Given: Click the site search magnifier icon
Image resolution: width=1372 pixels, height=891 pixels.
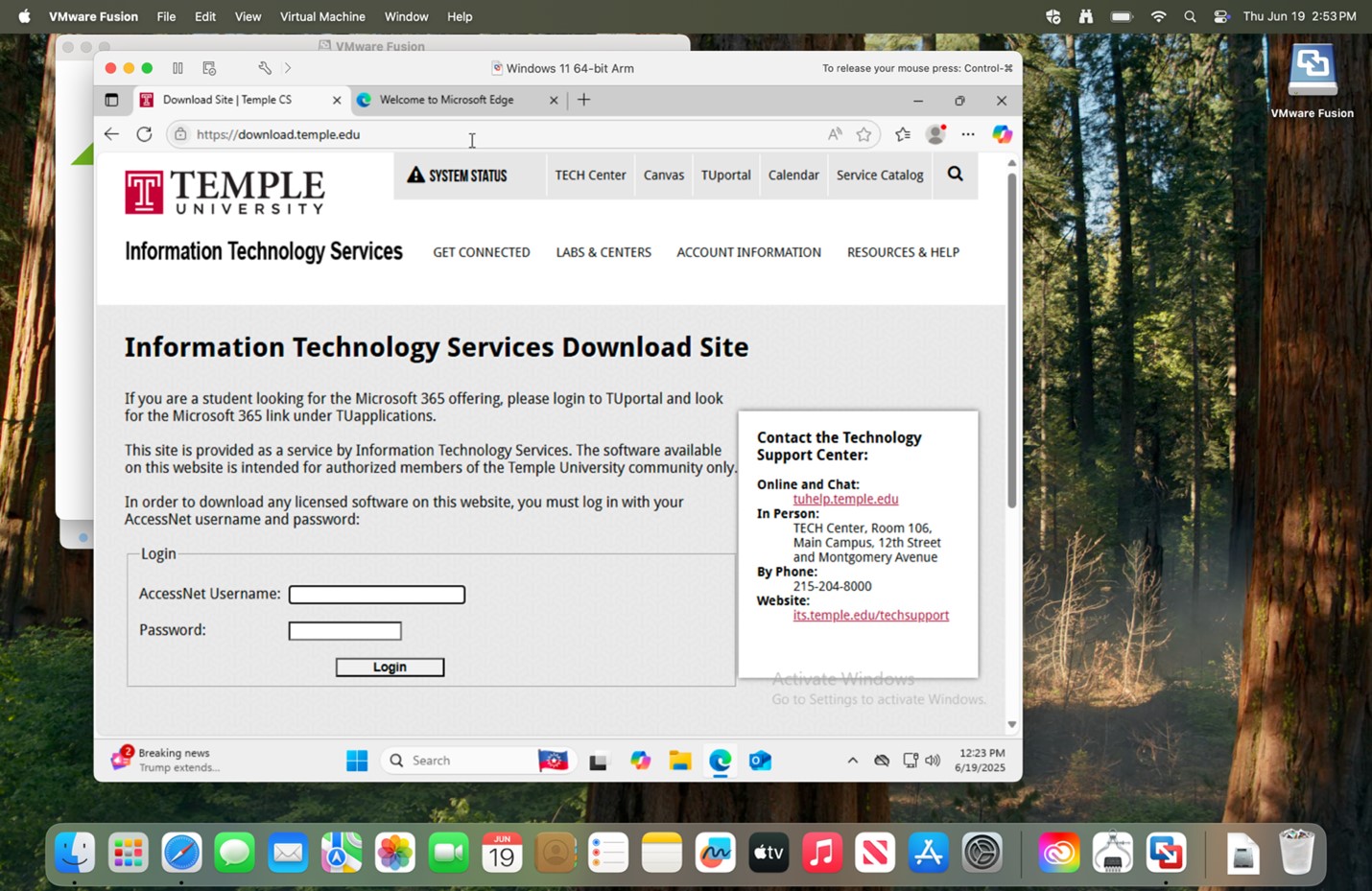Looking at the screenshot, I should (x=956, y=174).
